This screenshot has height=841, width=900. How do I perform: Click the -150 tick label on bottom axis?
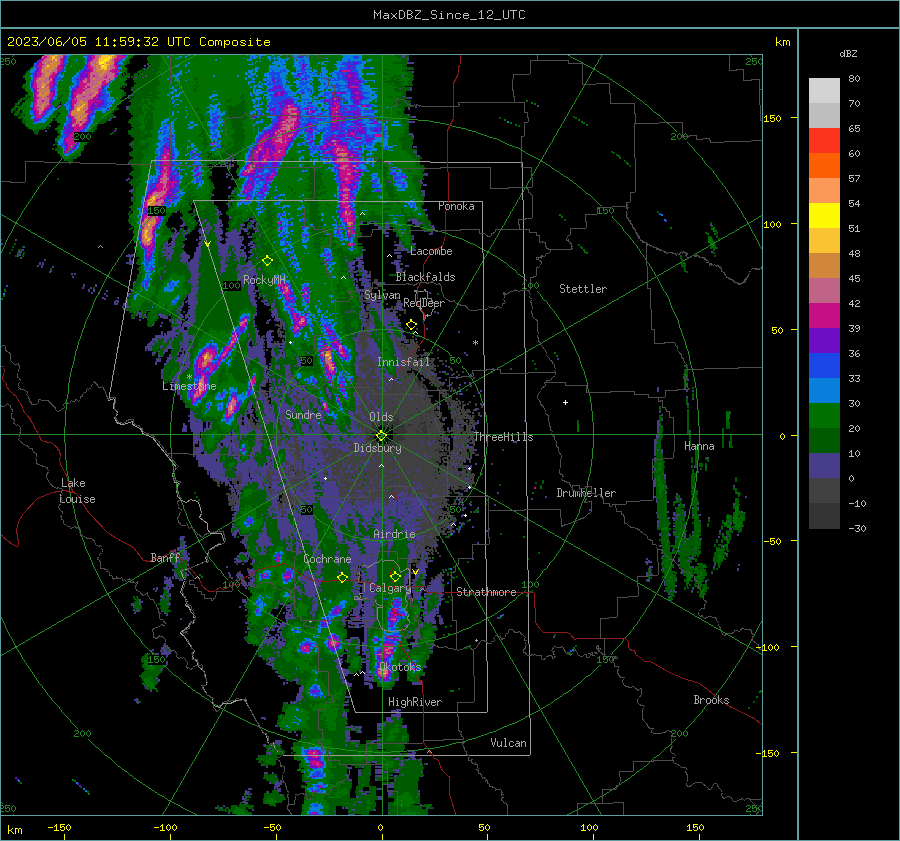click(59, 827)
